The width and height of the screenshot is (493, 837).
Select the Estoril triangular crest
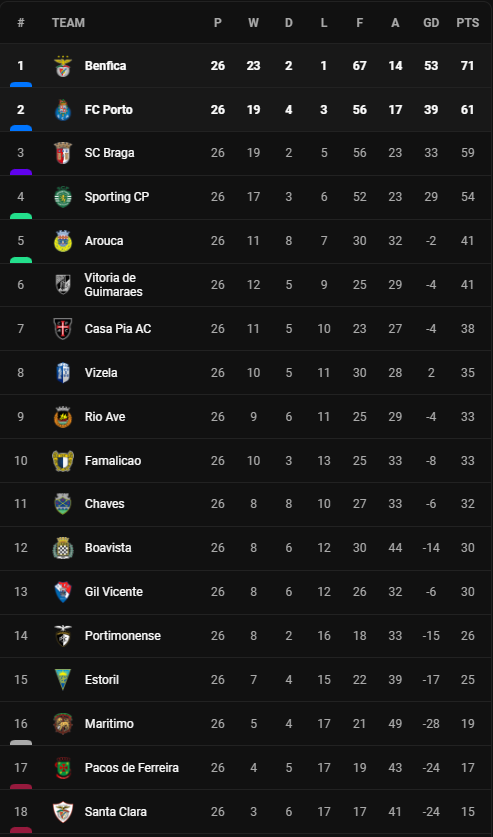click(63, 680)
